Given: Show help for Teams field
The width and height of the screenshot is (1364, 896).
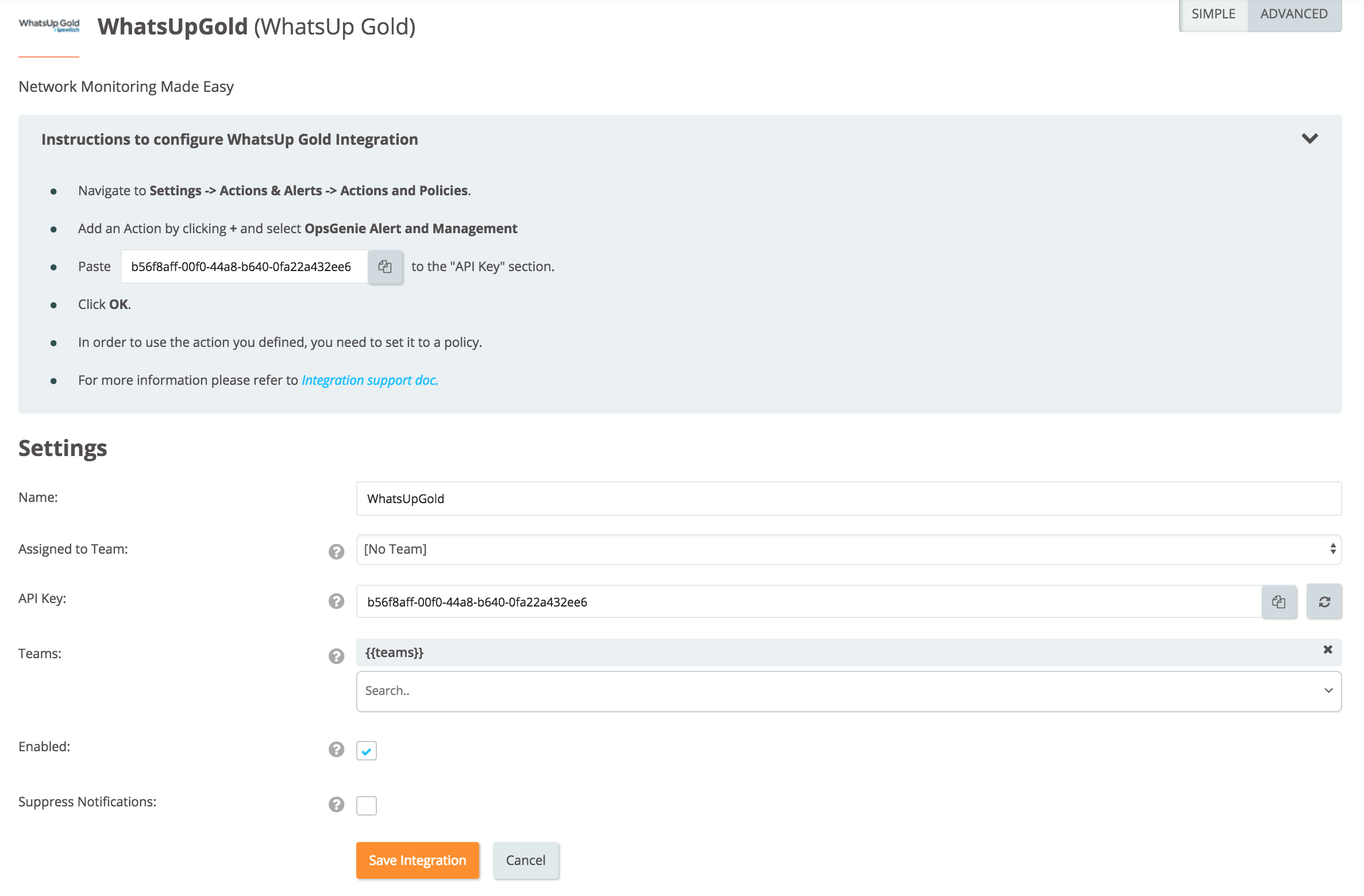Looking at the screenshot, I should pyautogui.click(x=336, y=656).
